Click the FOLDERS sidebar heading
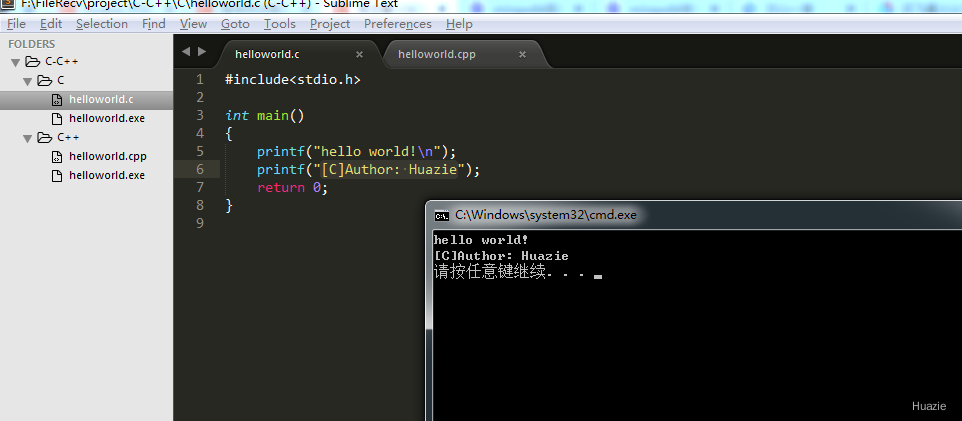962x421 pixels. (x=31, y=44)
